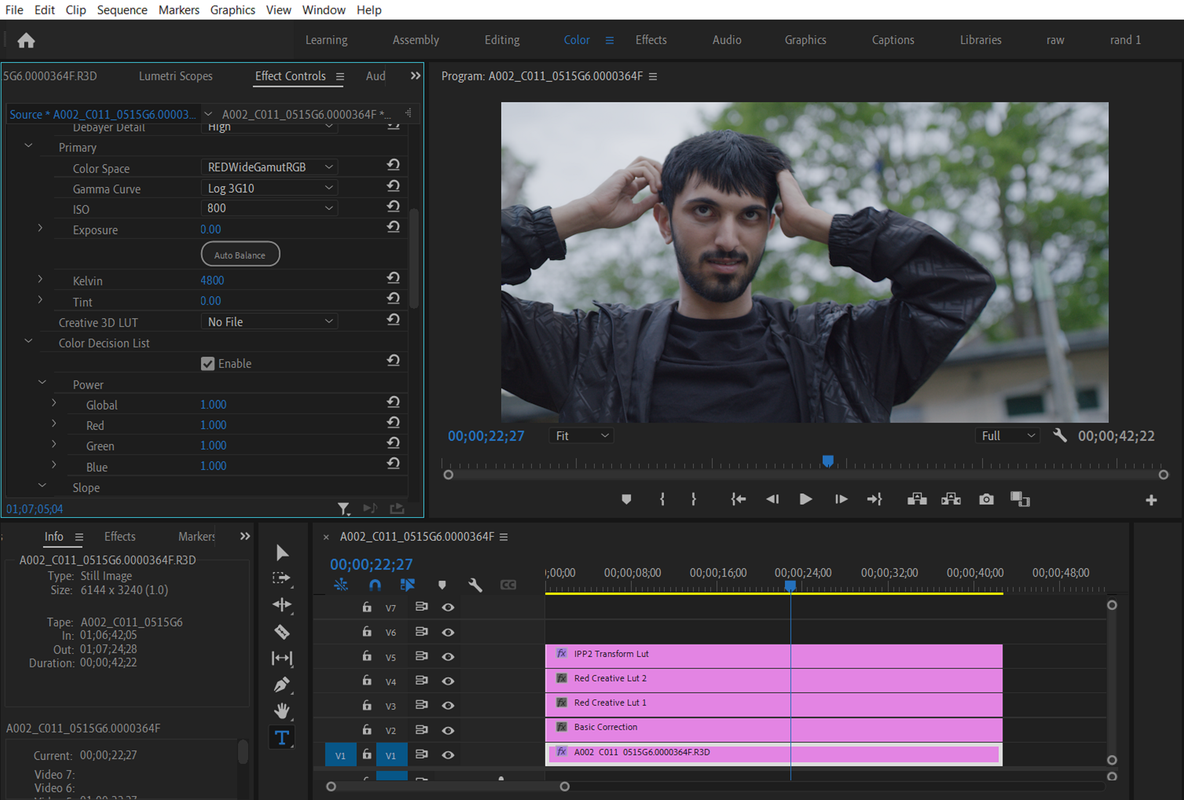Viewport: 1184px width, 800px height.
Task: Open Program monitor settings wrench
Action: pyautogui.click(x=1059, y=435)
